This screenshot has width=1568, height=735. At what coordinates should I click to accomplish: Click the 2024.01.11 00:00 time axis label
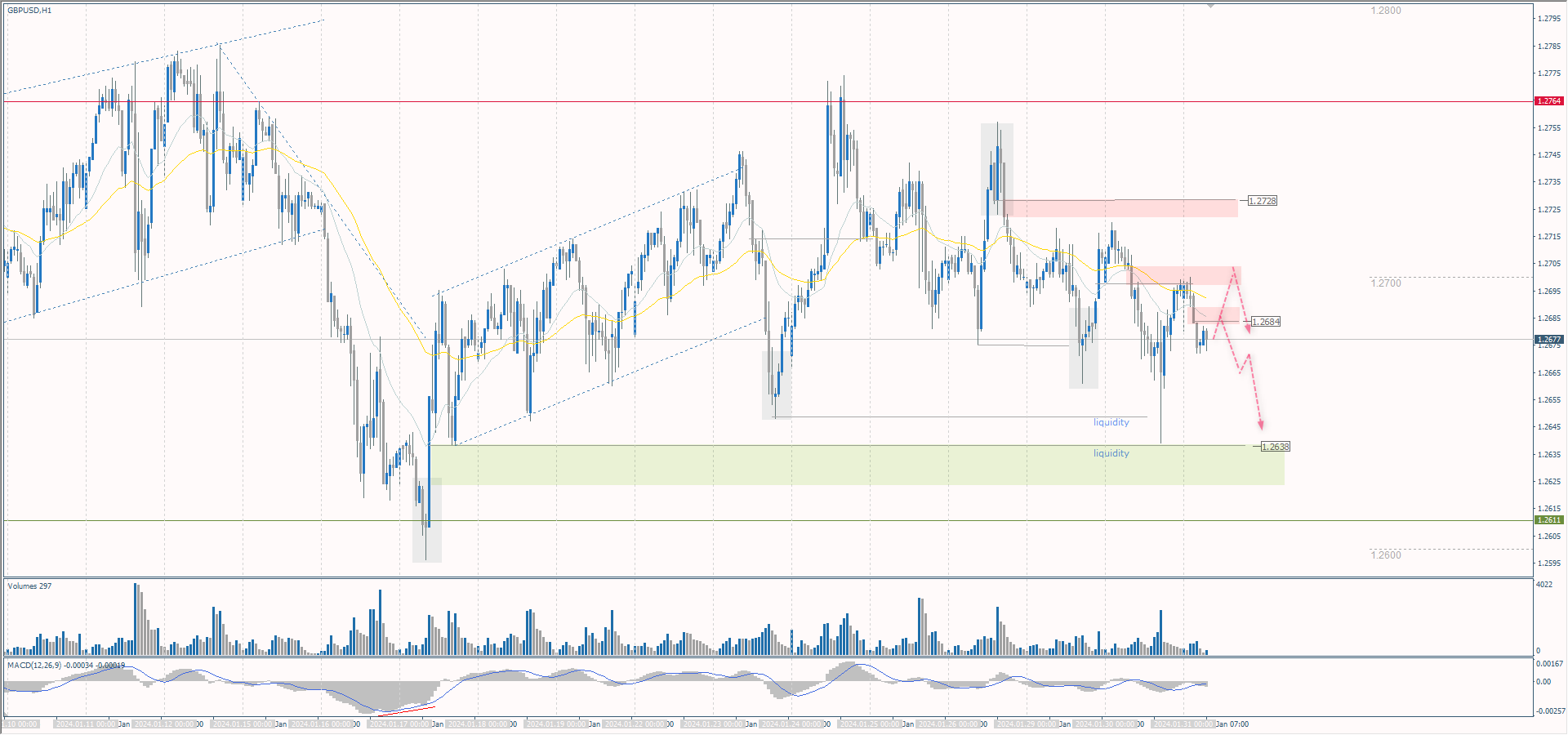(x=85, y=724)
